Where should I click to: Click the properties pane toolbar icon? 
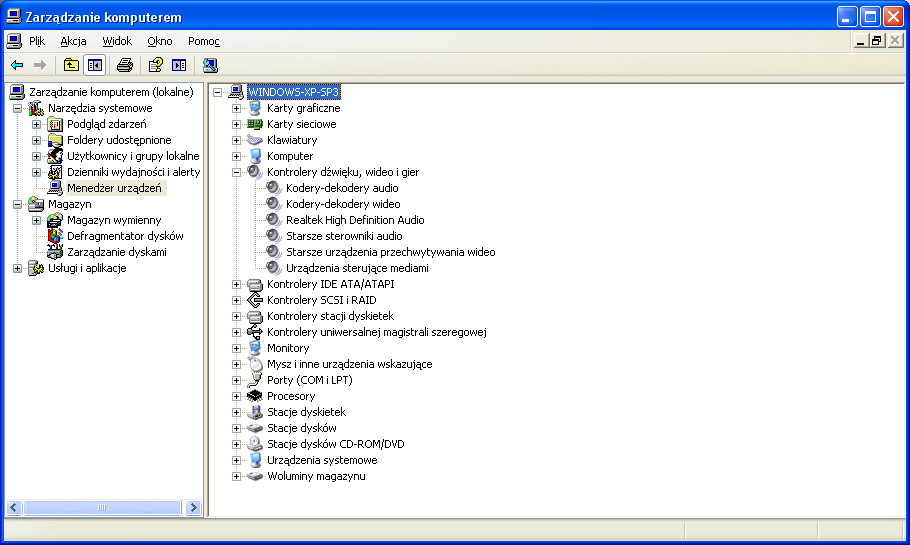coord(179,65)
